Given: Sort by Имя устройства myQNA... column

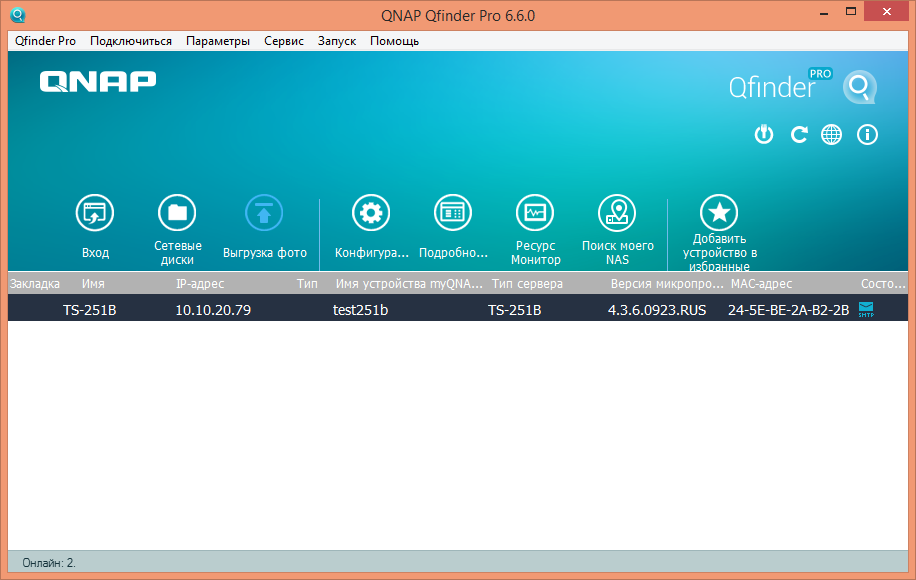Looking at the screenshot, I should pos(409,284).
